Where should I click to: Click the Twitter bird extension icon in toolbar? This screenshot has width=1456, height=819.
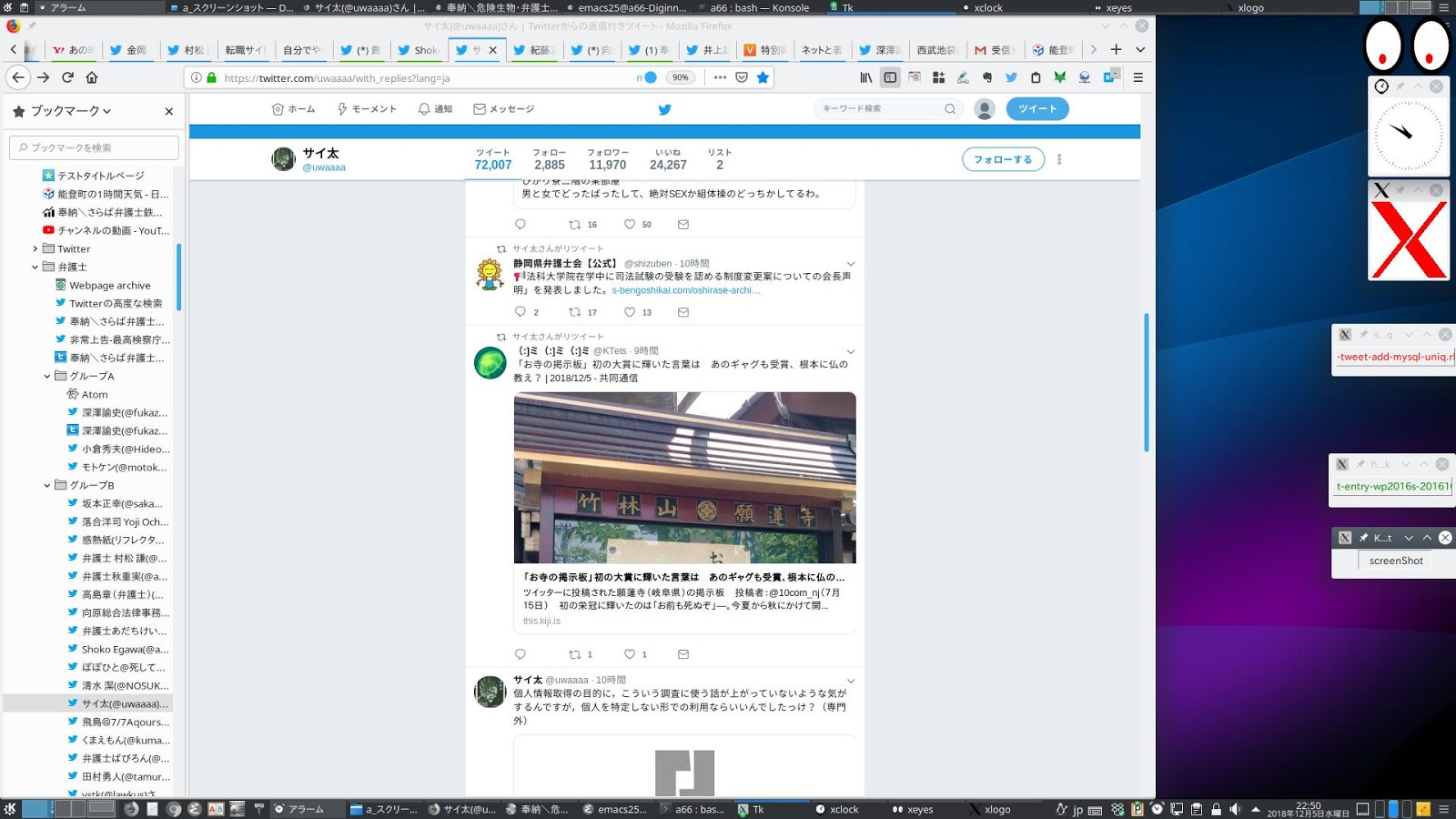click(x=1011, y=77)
